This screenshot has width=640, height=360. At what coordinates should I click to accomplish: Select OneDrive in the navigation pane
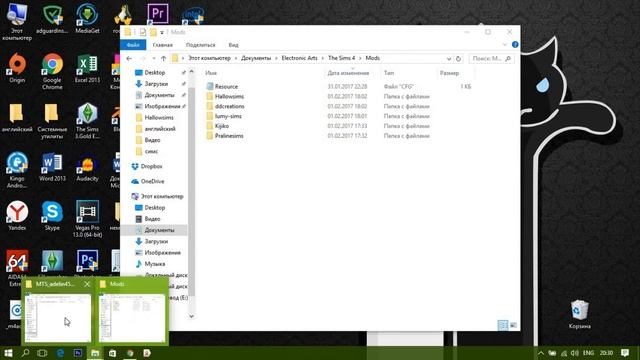click(152, 181)
